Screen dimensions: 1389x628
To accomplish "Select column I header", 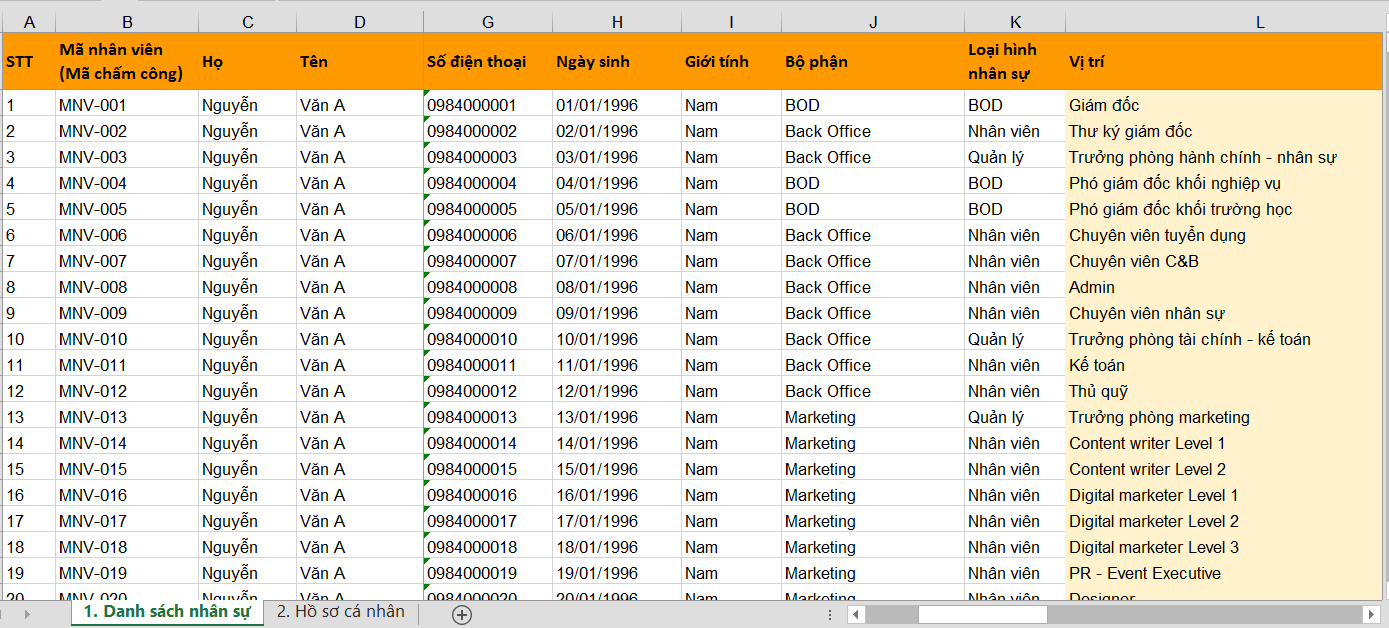I will coord(732,22).
